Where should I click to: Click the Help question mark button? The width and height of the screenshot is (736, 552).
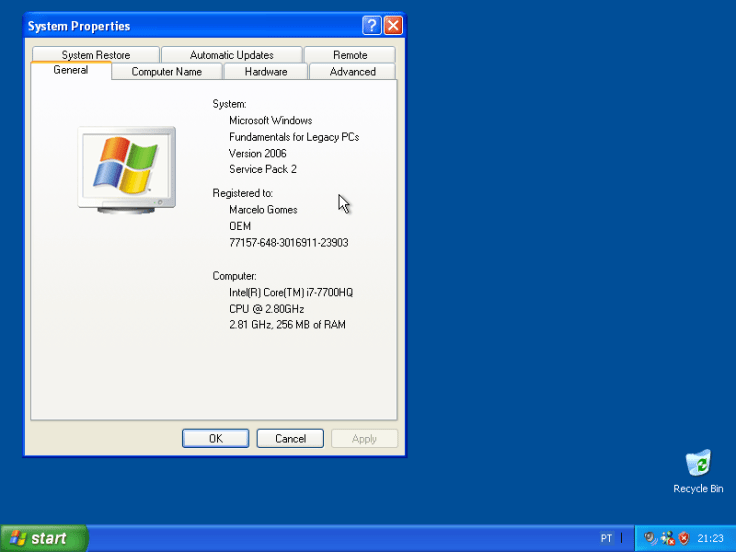(x=372, y=26)
